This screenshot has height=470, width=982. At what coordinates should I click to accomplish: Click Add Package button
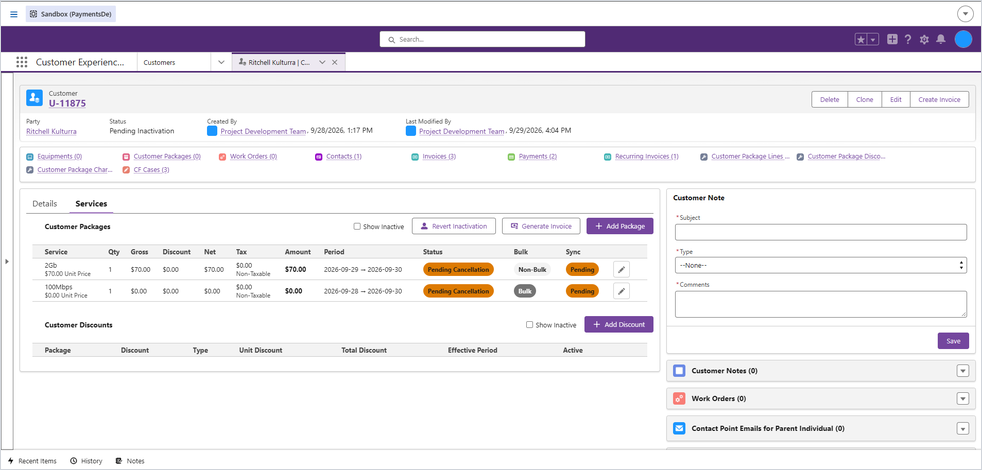[x=619, y=226]
